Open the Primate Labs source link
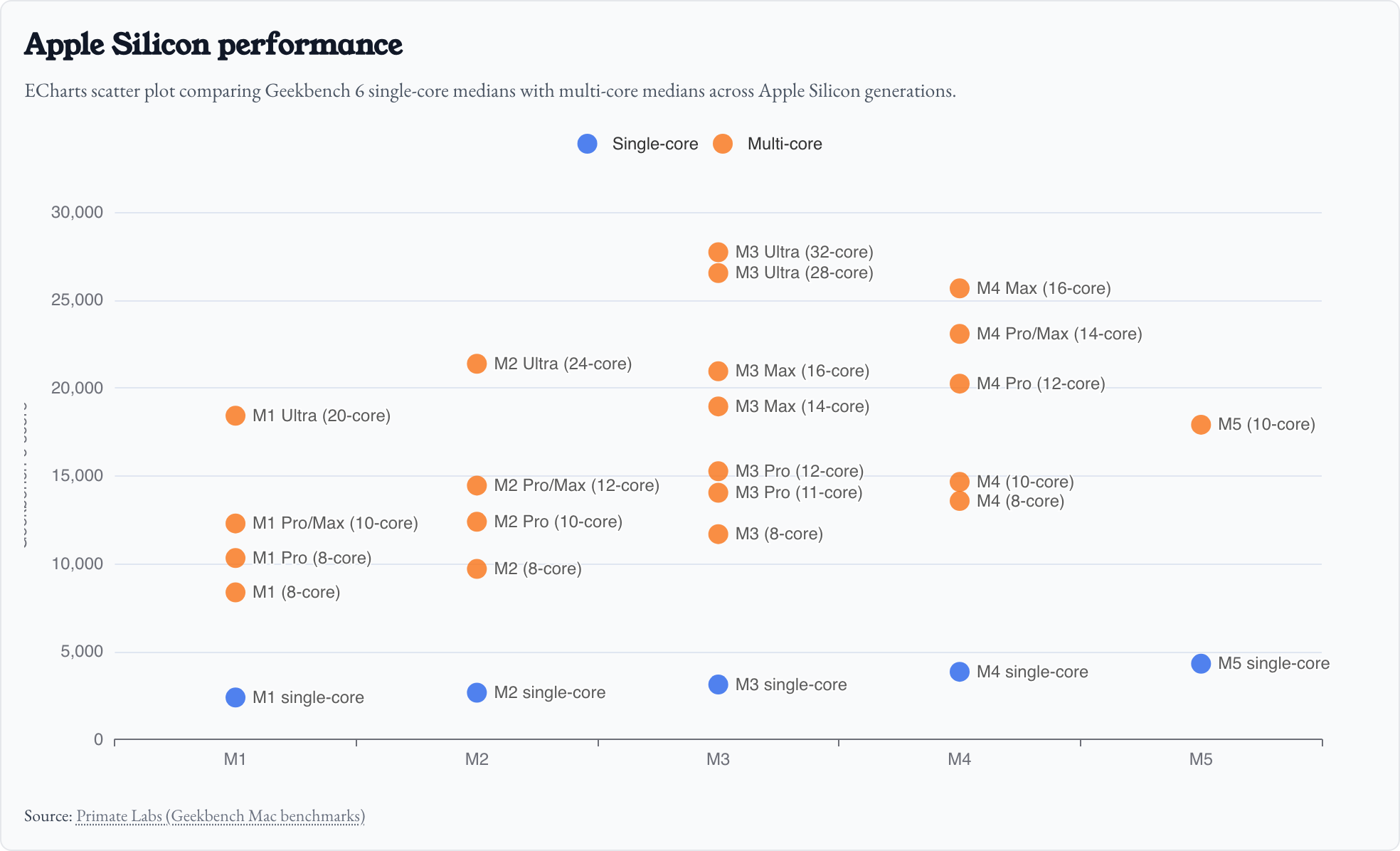This screenshot has width=1400, height=851. coord(220,815)
